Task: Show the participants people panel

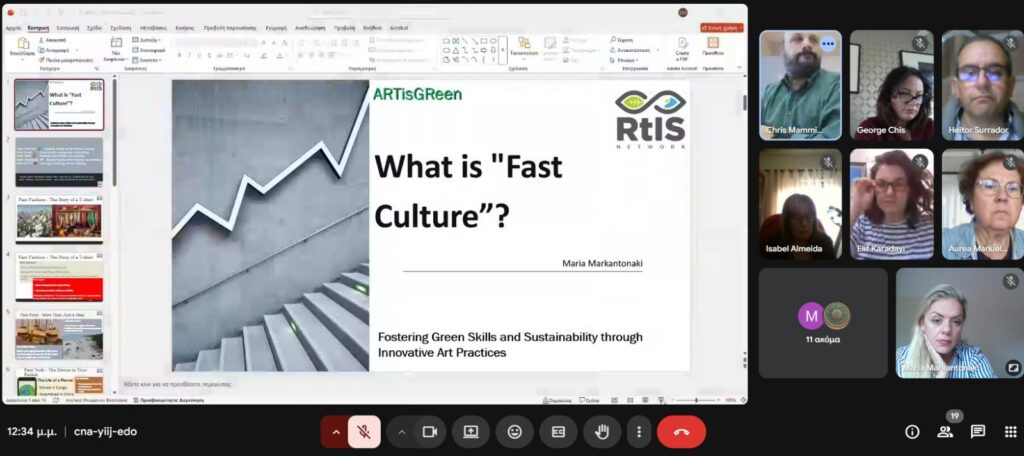Action: coord(945,432)
